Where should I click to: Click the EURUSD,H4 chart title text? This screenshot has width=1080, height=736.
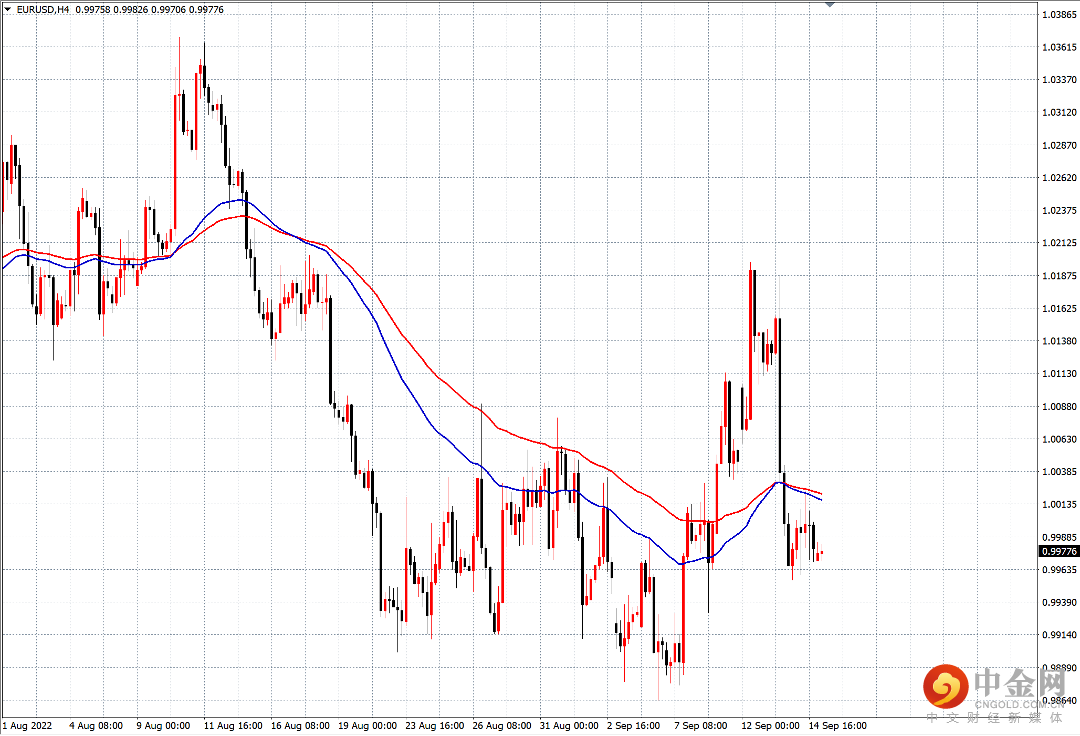coord(43,10)
